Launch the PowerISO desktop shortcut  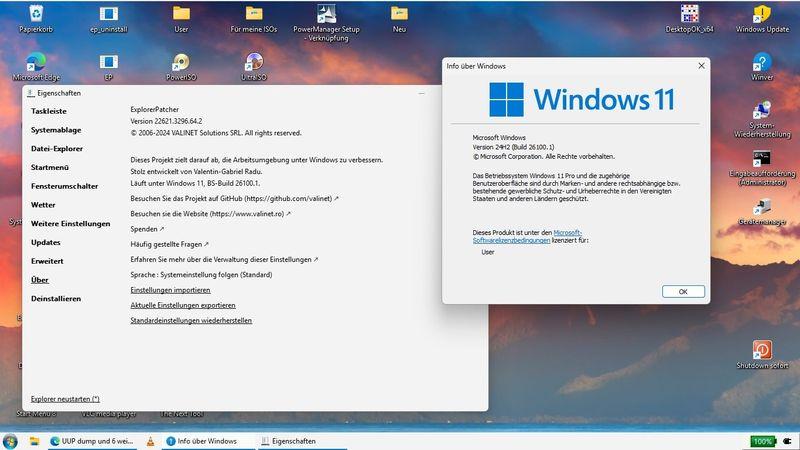pos(181,66)
